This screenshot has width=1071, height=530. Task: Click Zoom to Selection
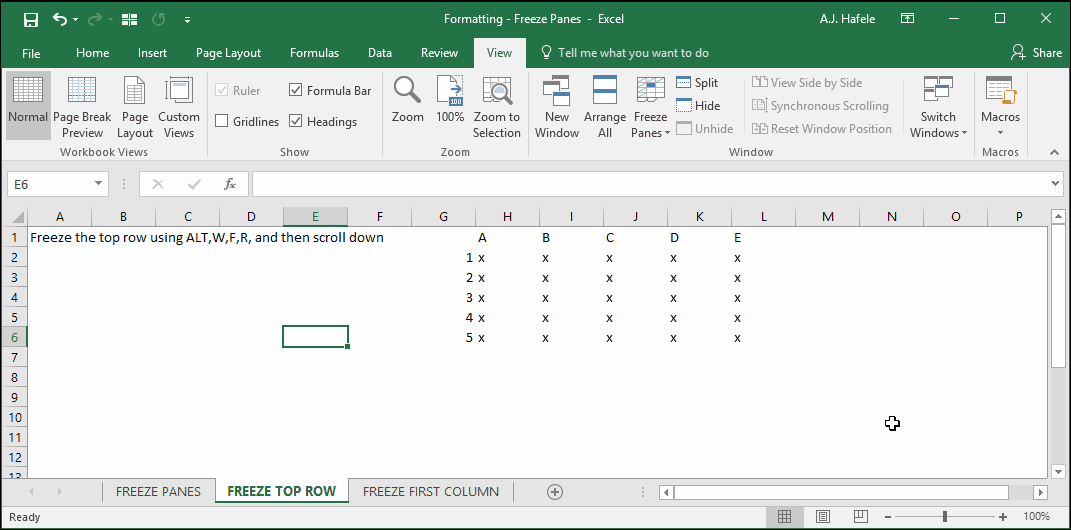point(497,107)
